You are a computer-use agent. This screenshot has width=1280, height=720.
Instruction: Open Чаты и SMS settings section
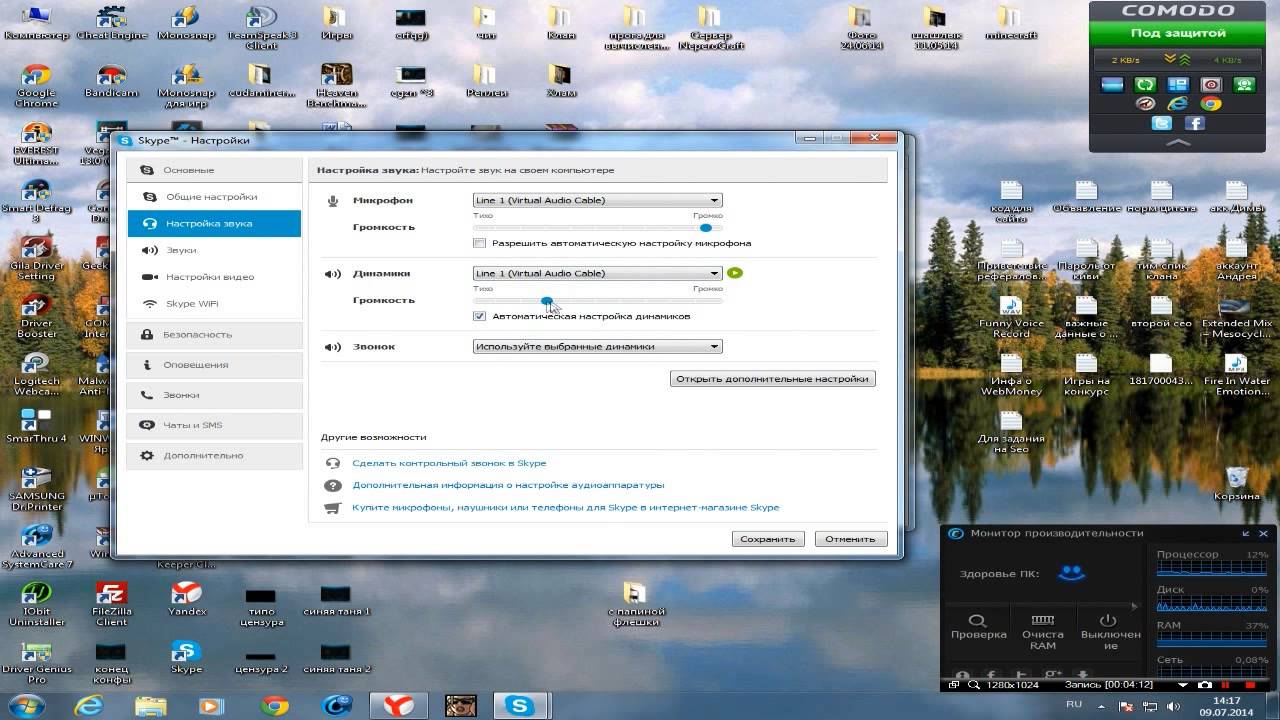click(x=215, y=425)
